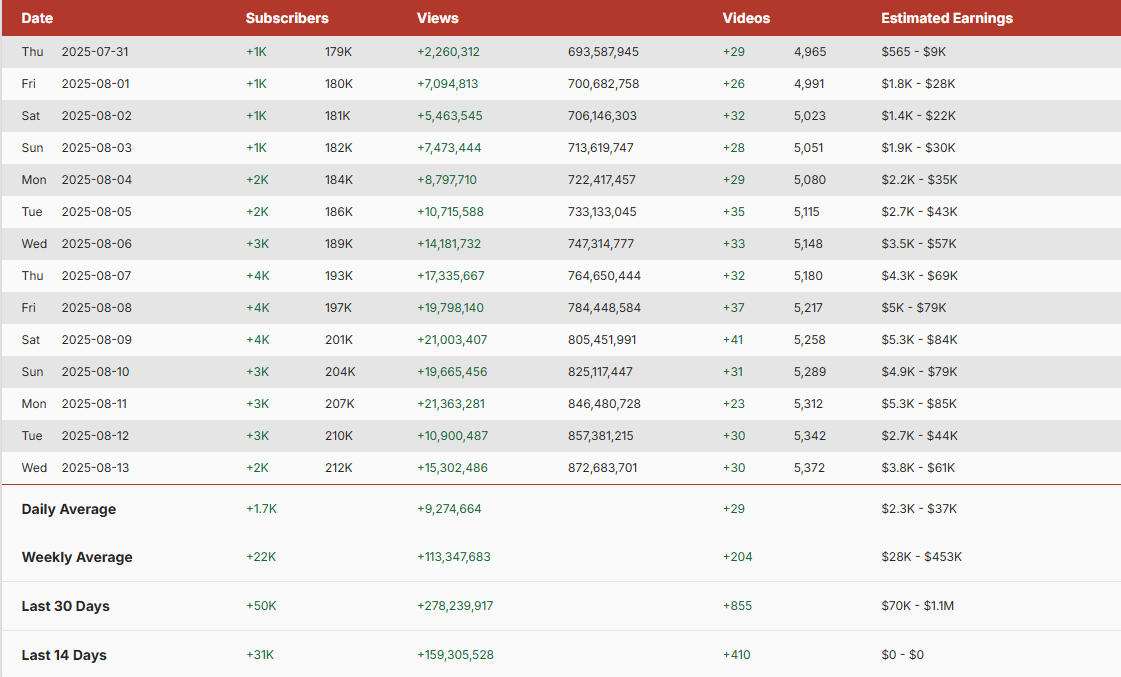This screenshot has height=677, width=1121.
Task: Select the date 2025-08-09
Action: [97, 340]
